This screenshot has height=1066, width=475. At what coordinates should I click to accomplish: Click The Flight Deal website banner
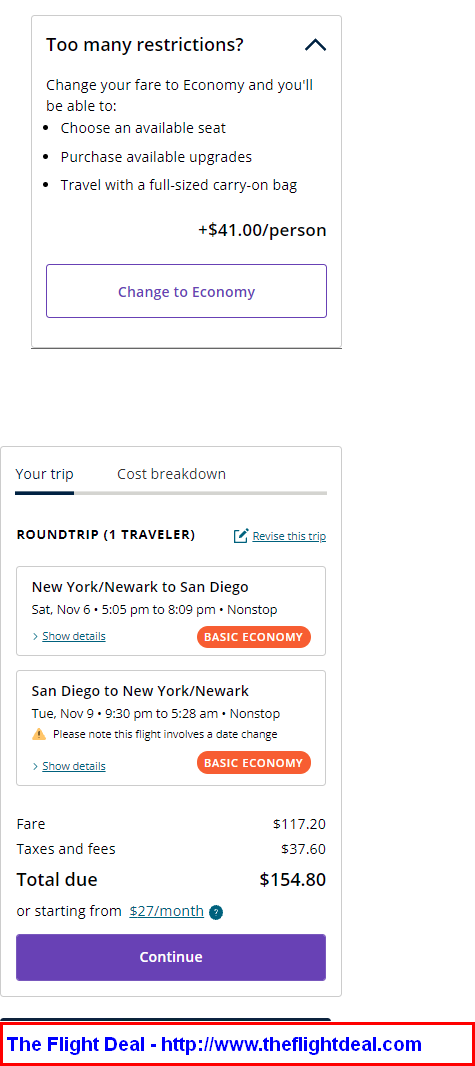(237, 1044)
